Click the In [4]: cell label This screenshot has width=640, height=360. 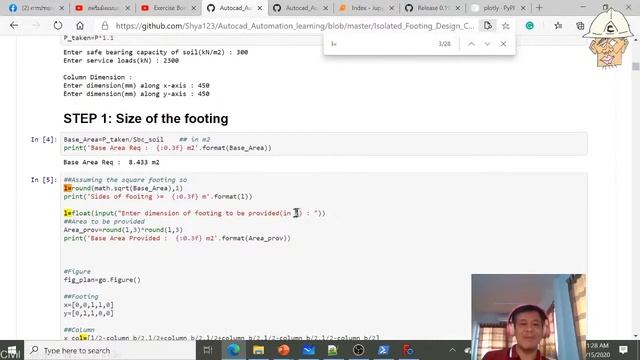[x=43, y=140]
